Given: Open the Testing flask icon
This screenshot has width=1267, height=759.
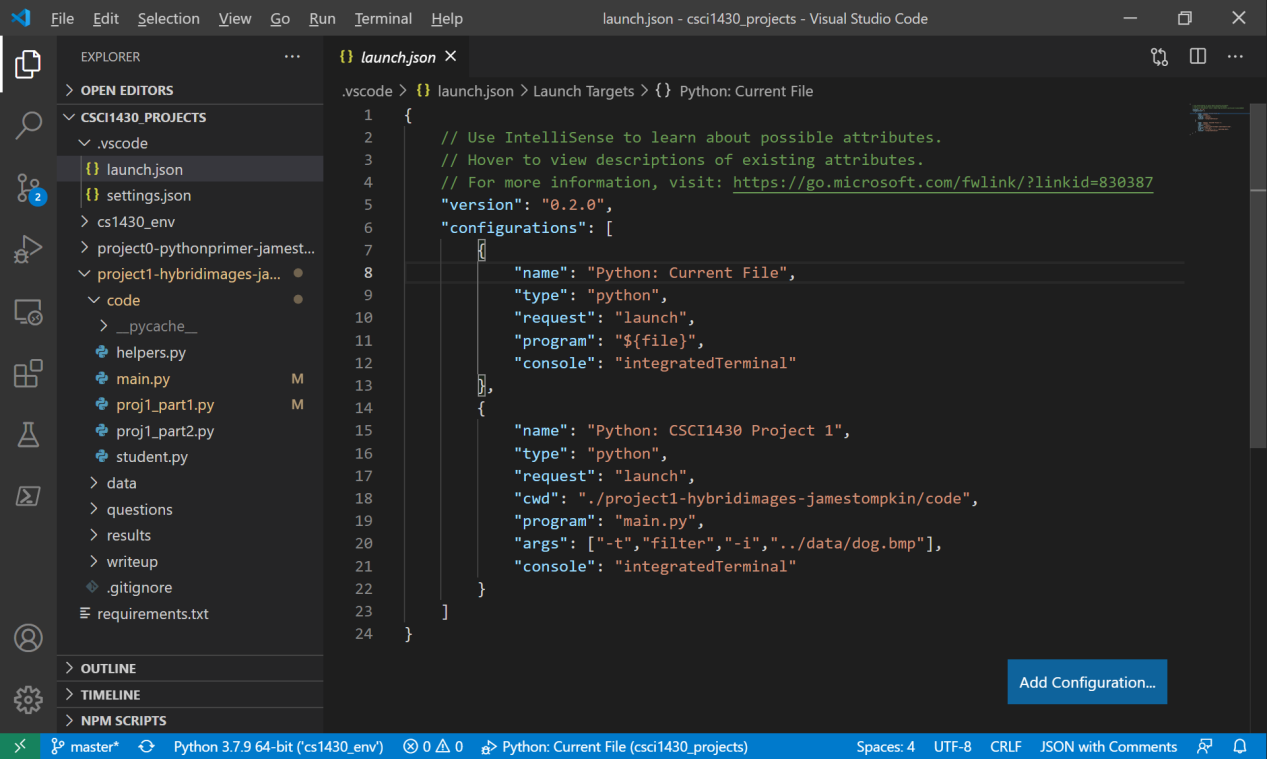Looking at the screenshot, I should [x=28, y=434].
